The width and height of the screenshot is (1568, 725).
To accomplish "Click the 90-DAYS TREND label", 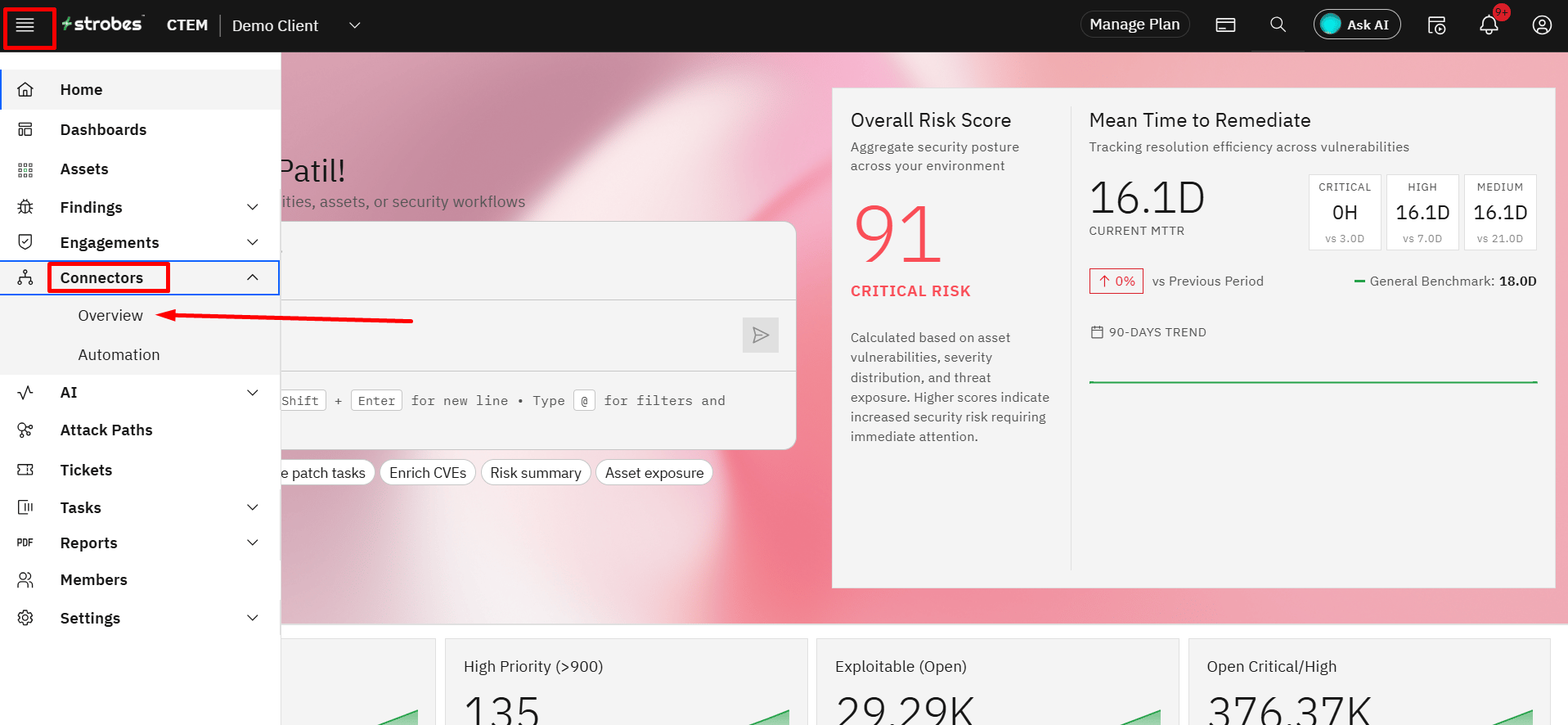I will click(1157, 332).
